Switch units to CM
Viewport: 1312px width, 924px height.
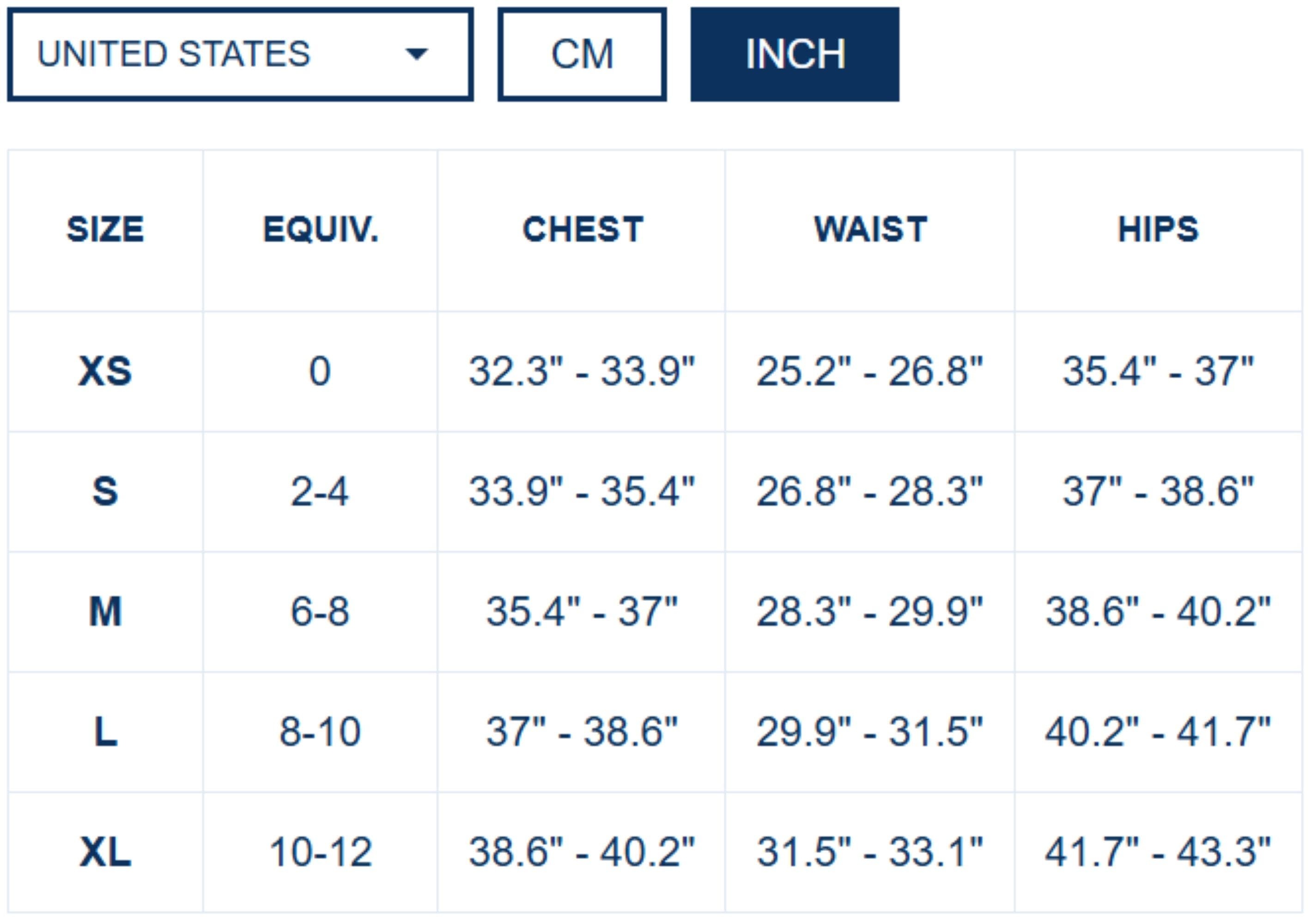(582, 55)
